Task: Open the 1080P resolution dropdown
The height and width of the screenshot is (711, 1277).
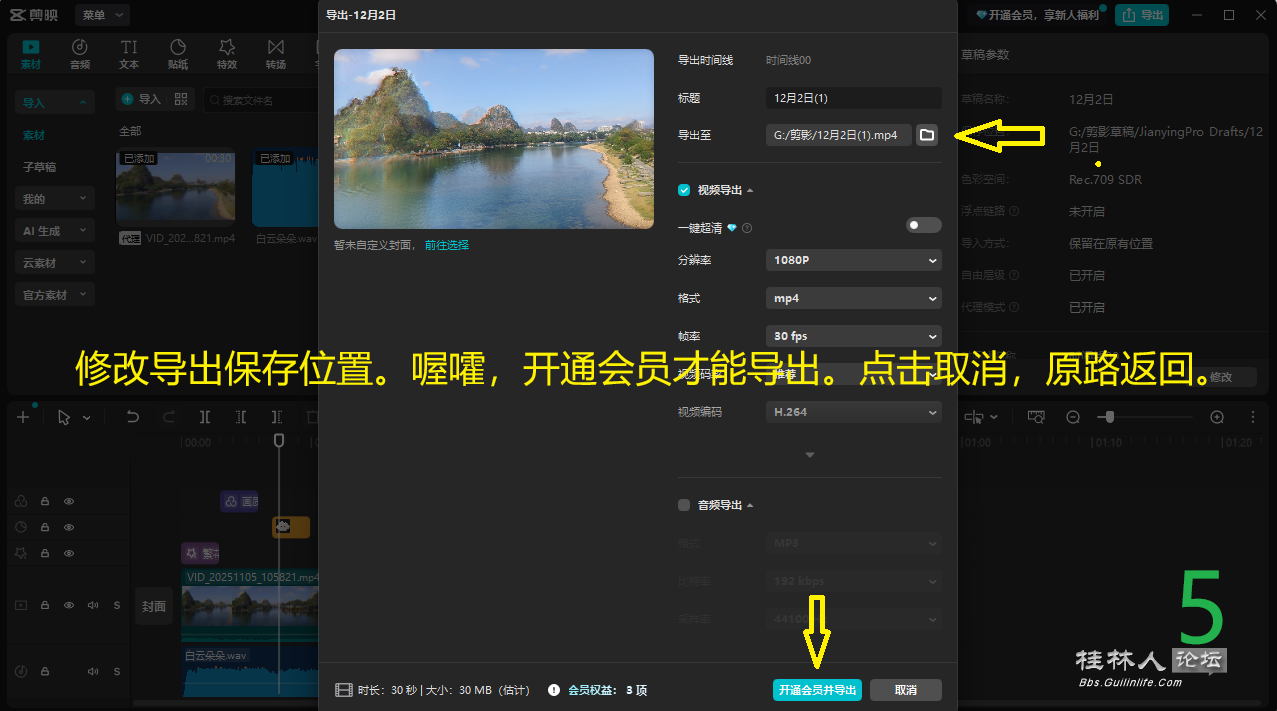Action: point(853,260)
